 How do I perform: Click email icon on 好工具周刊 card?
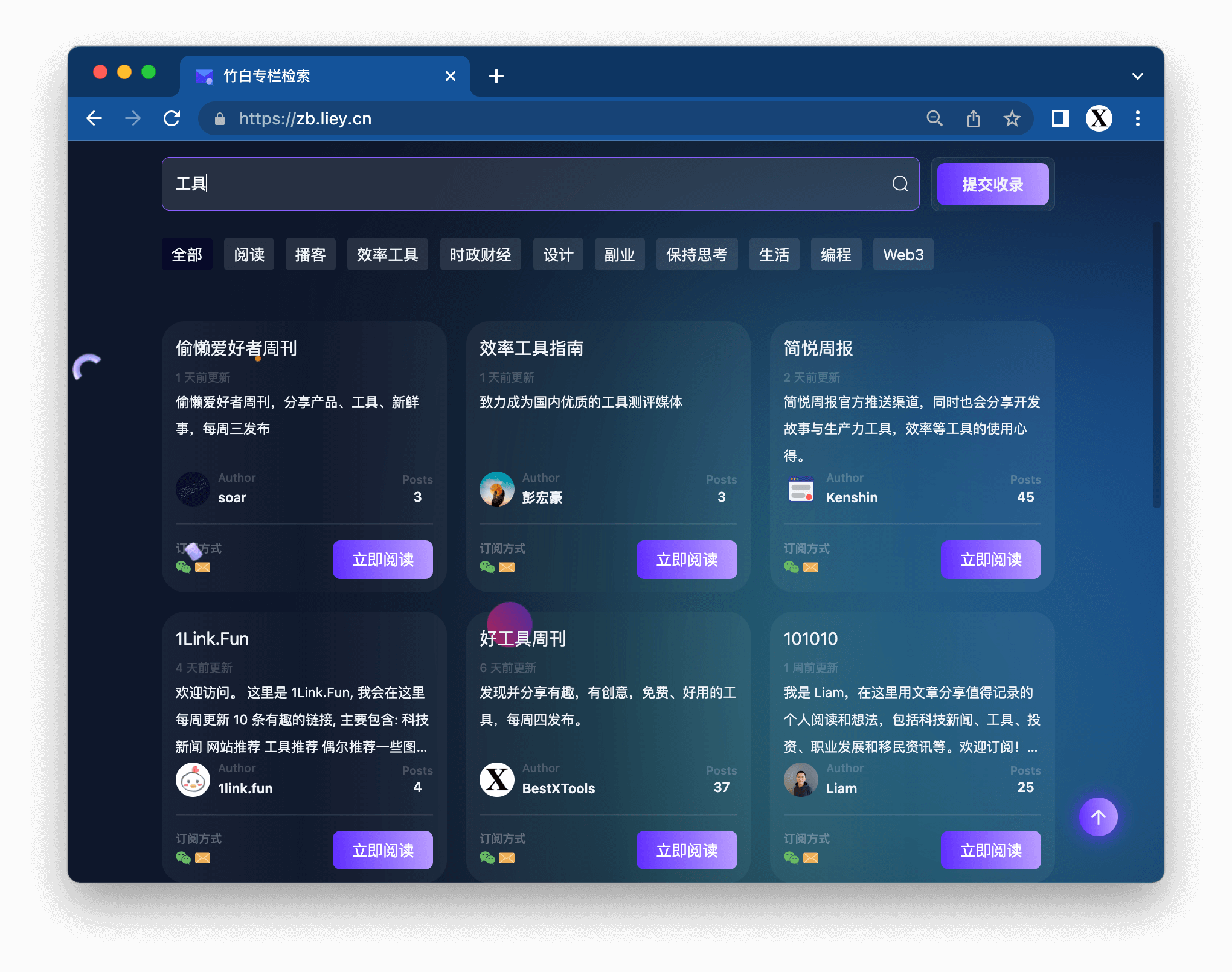507,858
